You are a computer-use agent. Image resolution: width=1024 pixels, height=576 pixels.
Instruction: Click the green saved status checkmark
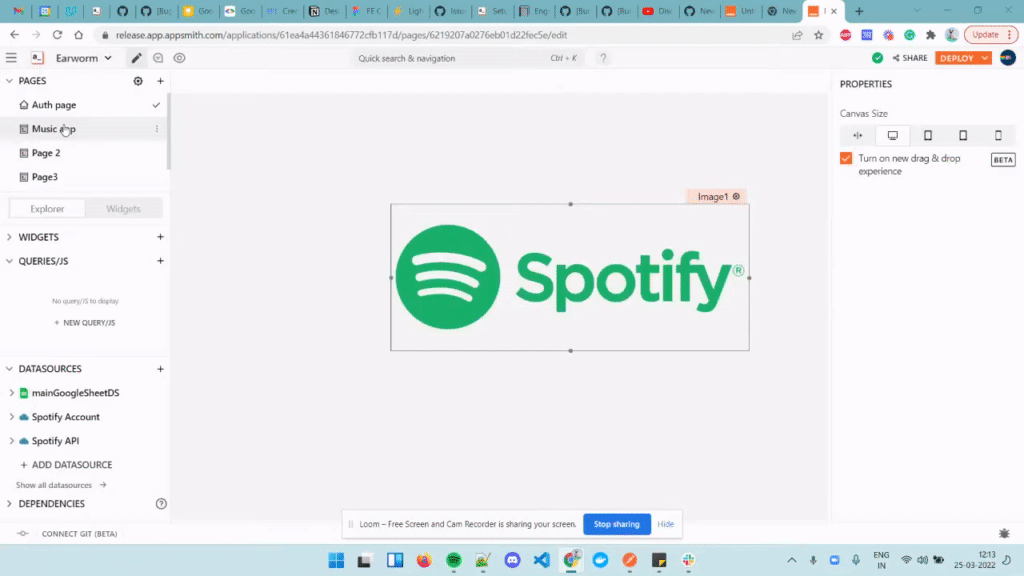click(x=878, y=58)
